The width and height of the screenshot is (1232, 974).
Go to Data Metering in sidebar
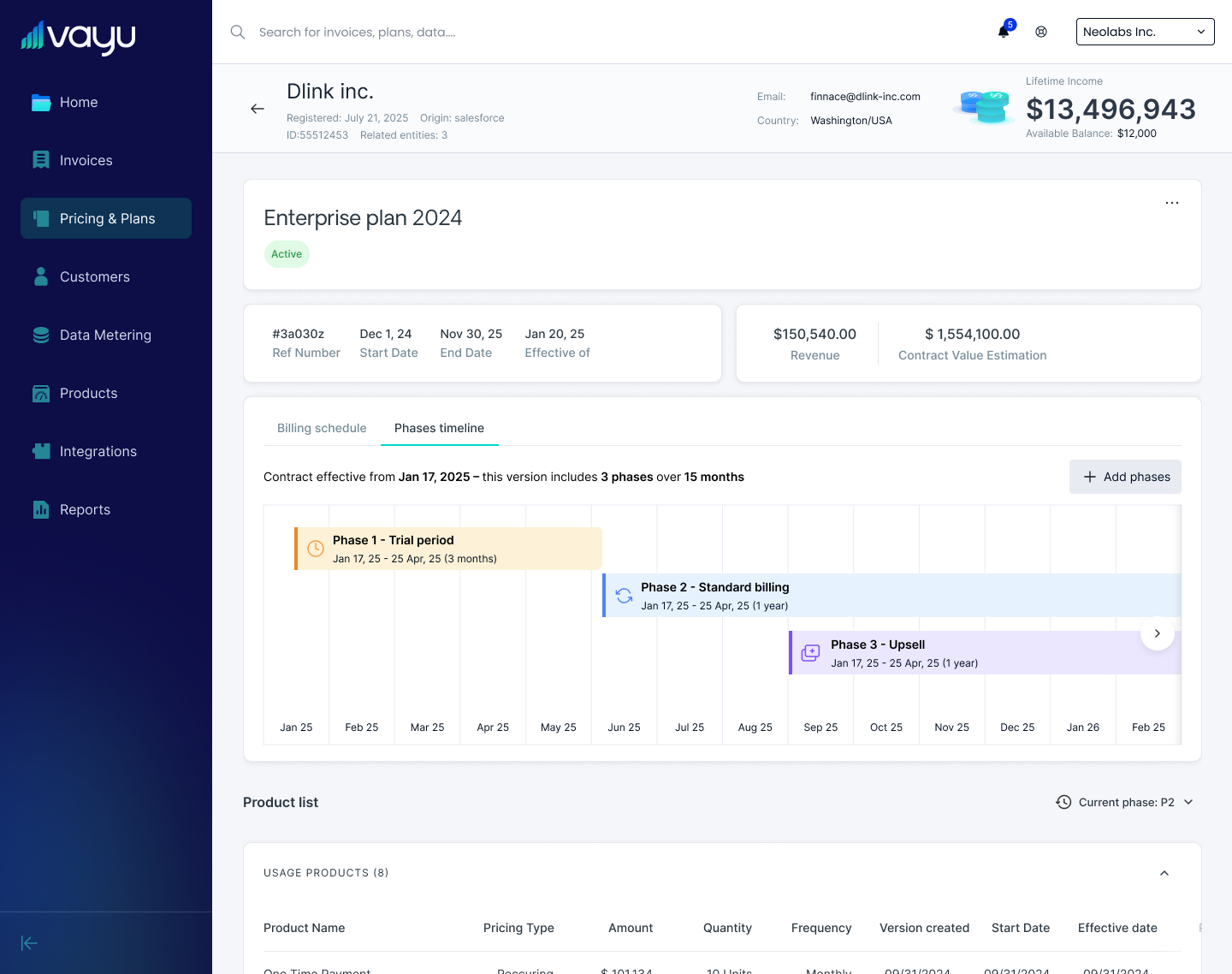(x=106, y=335)
